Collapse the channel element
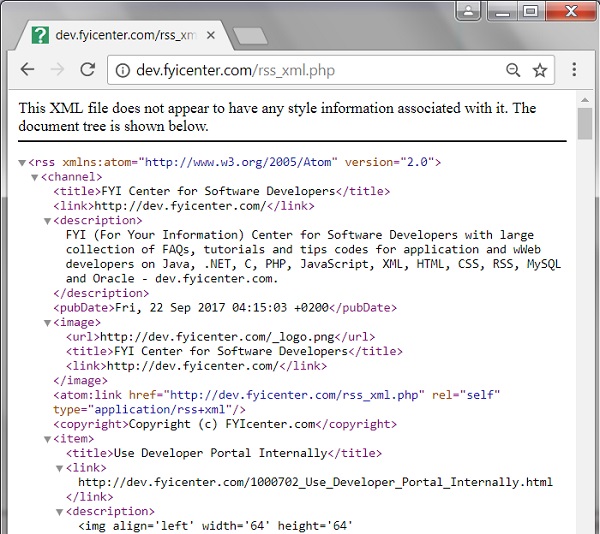Image resolution: width=600 pixels, height=534 pixels. point(35,178)
